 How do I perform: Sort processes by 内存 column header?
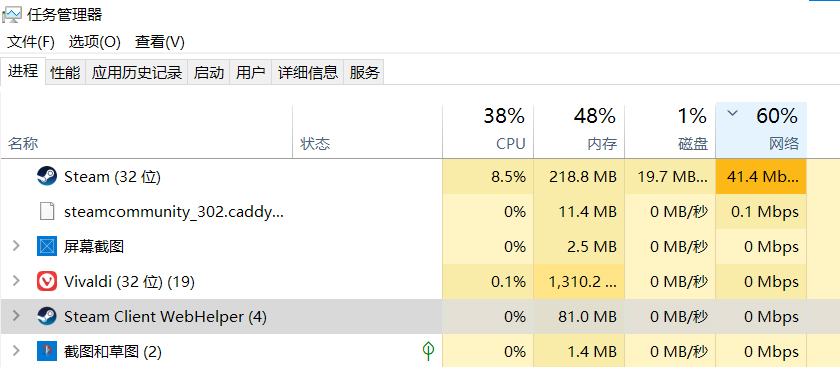pos(579,130)
